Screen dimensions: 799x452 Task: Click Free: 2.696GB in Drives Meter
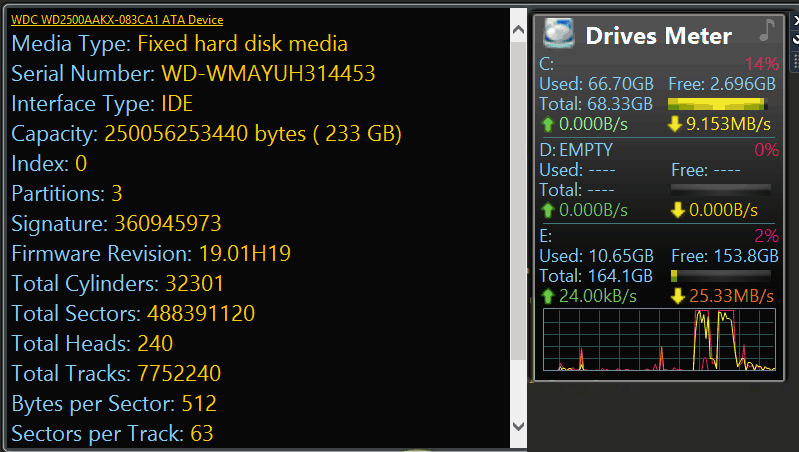(x=722, y=84)
